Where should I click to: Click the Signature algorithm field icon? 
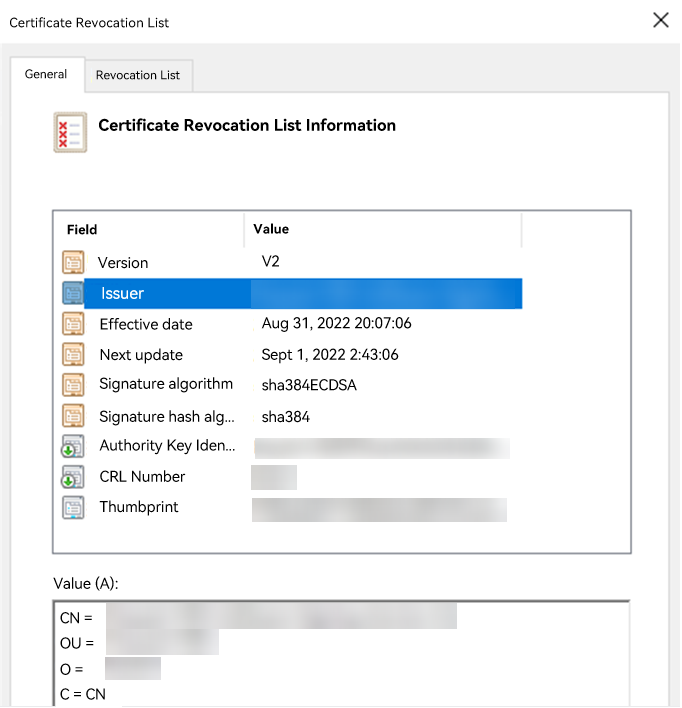click(x=73, y=385)
